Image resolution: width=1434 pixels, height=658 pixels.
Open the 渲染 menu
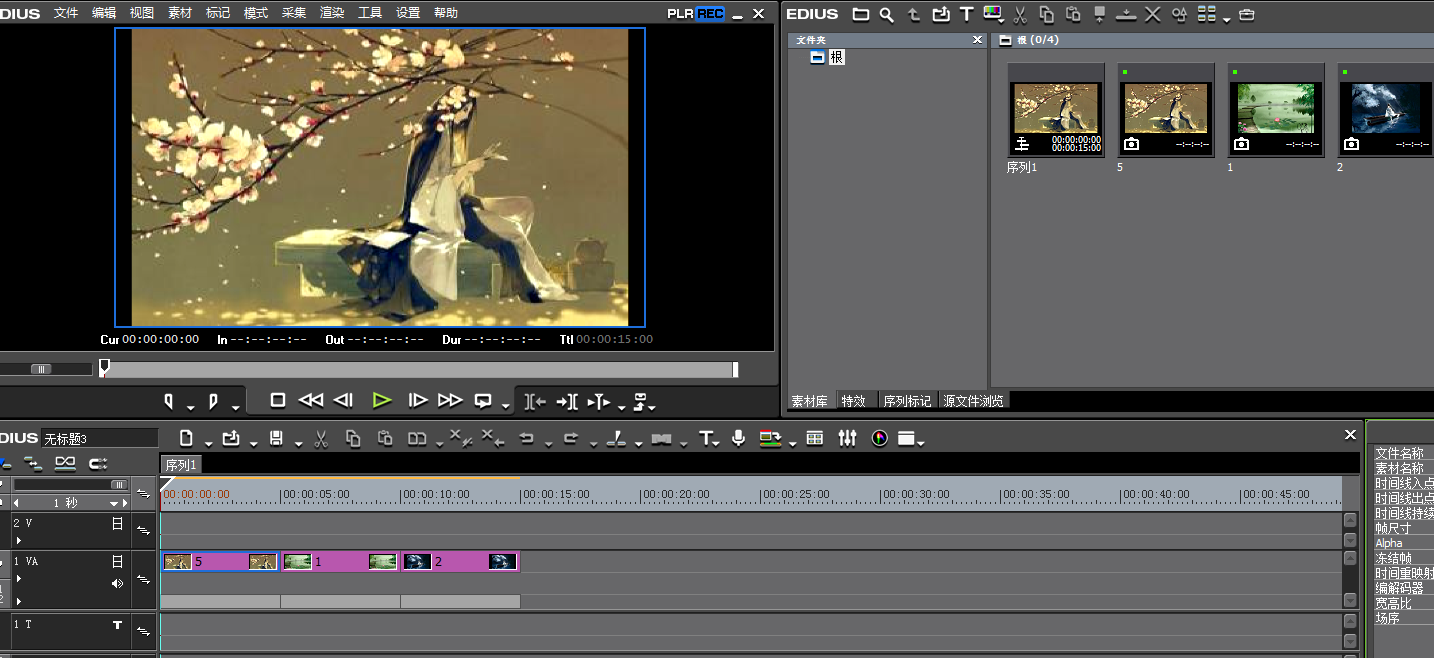click(x=332, y=13)
